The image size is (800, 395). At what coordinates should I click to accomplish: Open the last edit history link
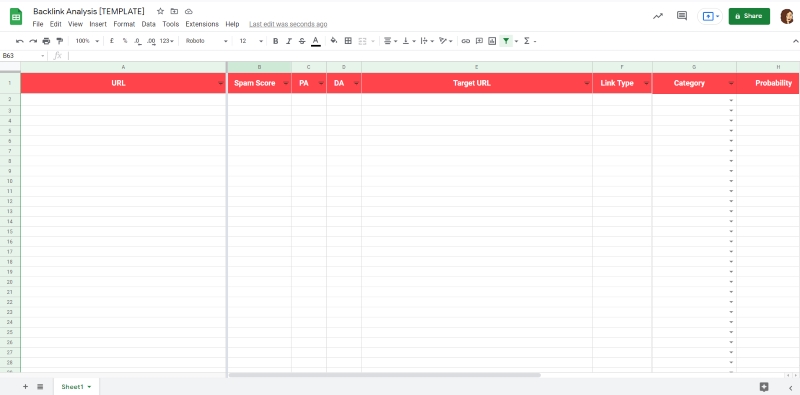point(288,24)
